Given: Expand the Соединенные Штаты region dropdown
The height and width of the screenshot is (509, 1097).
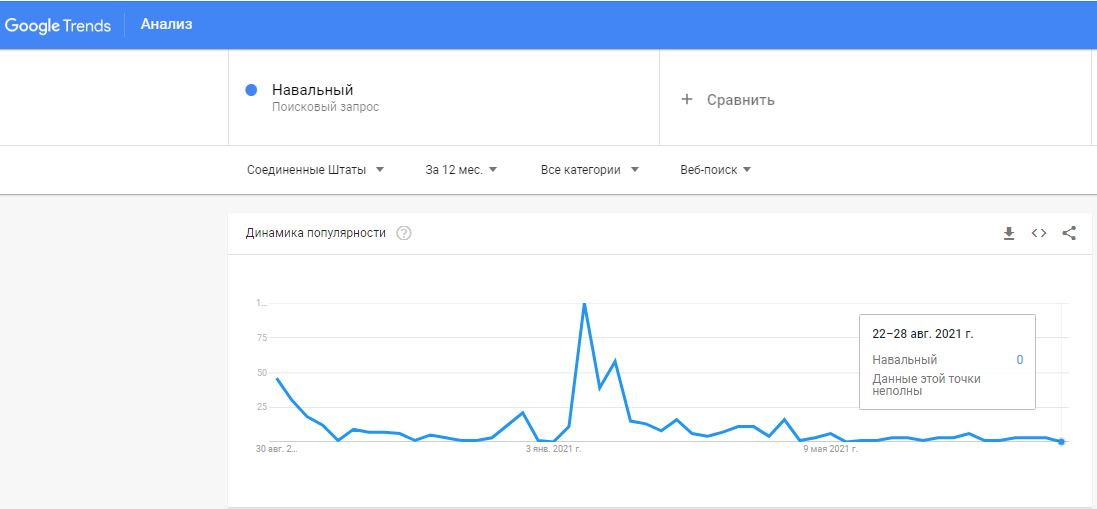Looking at the screenshot, I should pos(316,170).
